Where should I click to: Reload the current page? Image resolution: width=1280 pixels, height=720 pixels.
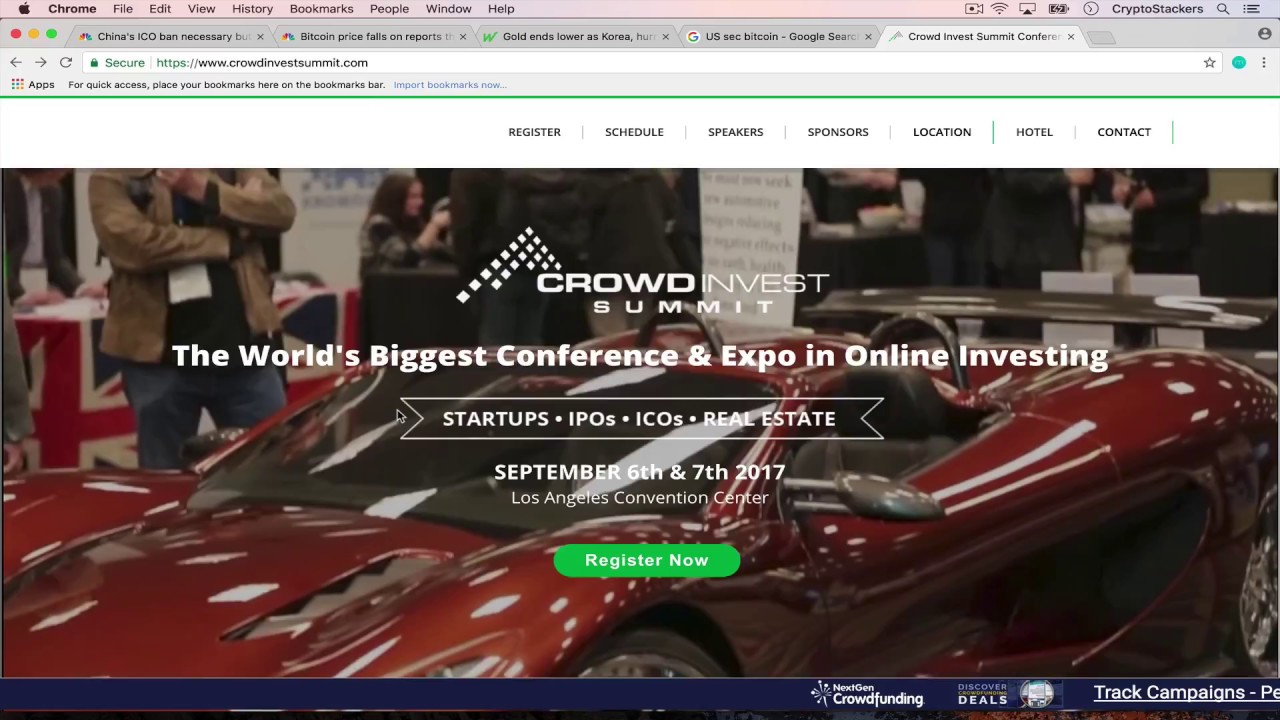(x=66, y=62)
